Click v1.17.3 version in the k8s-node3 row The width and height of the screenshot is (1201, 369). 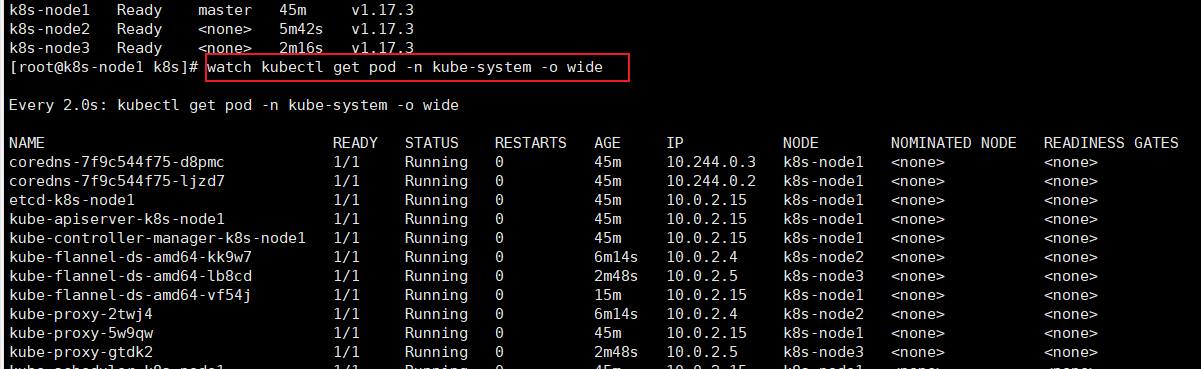(x=382, y=48)
